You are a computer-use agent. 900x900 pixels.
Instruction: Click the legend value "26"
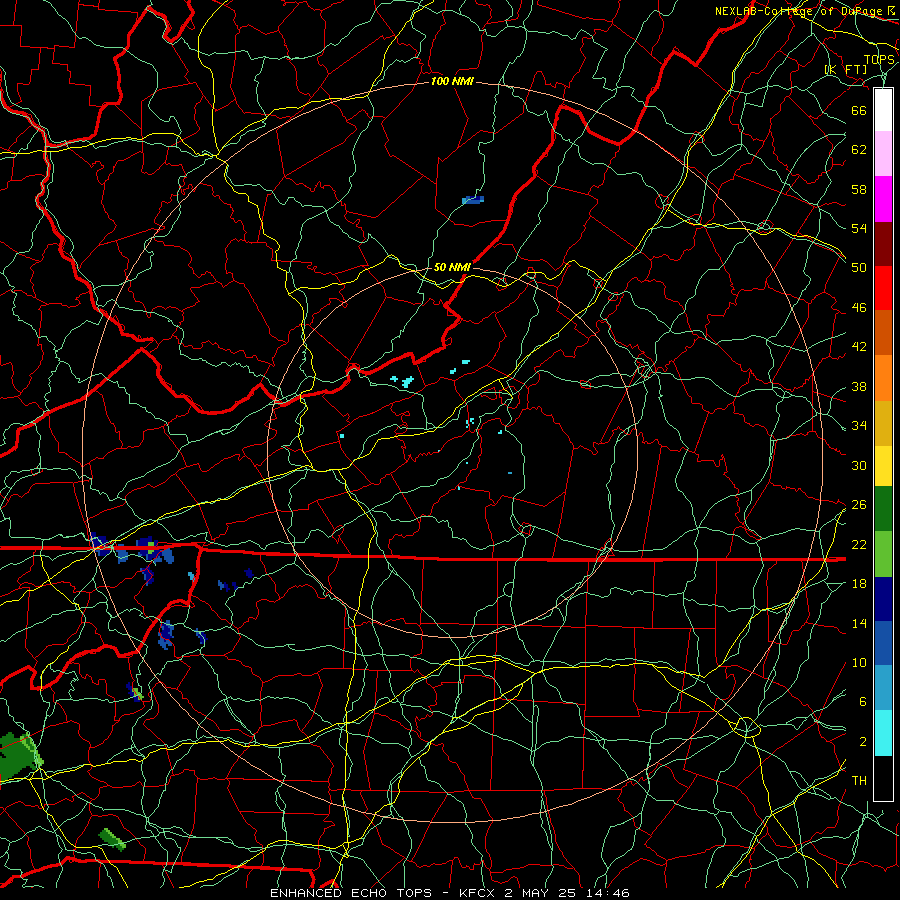(859, 505)
